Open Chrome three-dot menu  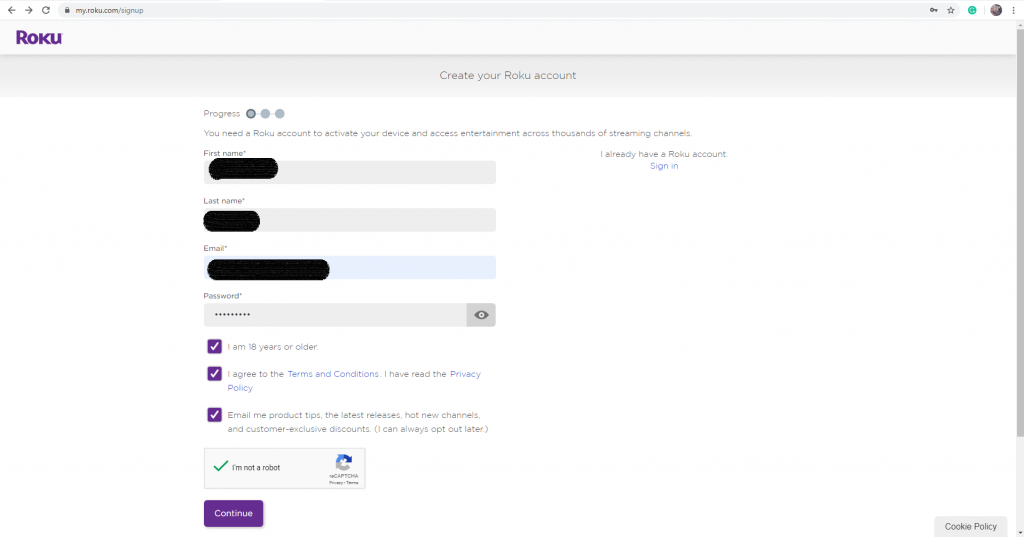(1014, 10)
